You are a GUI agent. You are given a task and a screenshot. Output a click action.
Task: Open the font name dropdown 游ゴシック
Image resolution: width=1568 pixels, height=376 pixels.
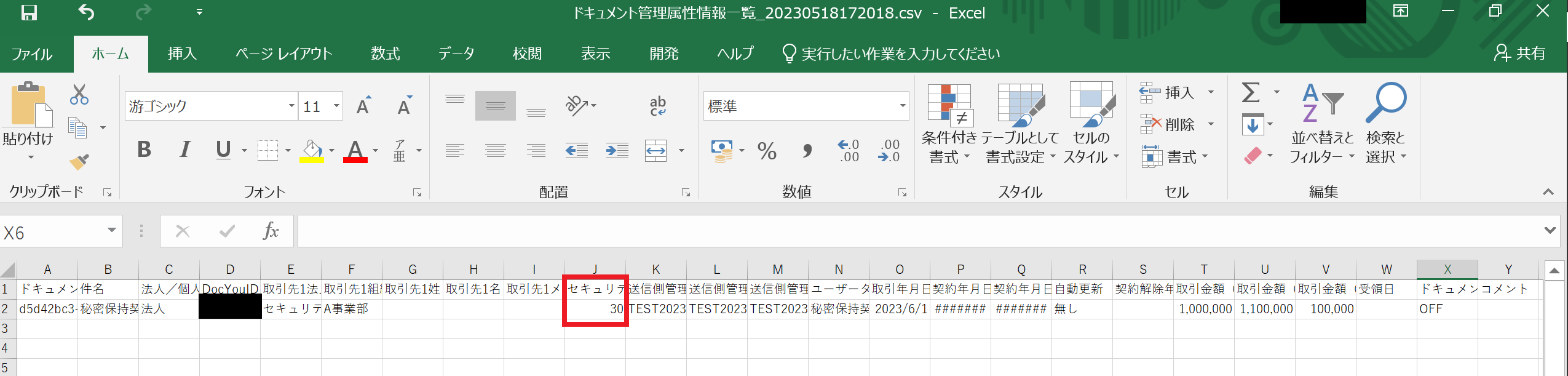tap(291, 106)
